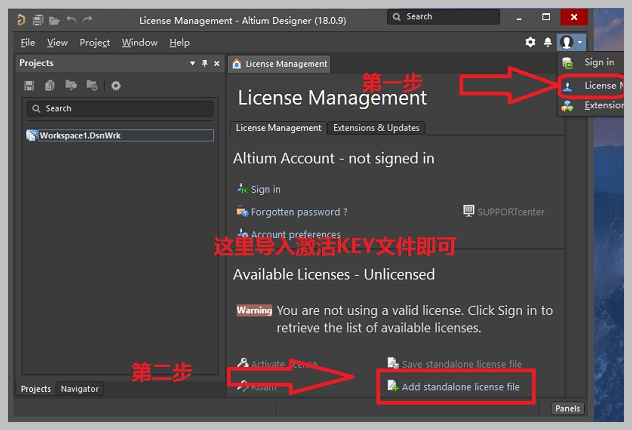Click the open project documents icon

coord(71,85)
